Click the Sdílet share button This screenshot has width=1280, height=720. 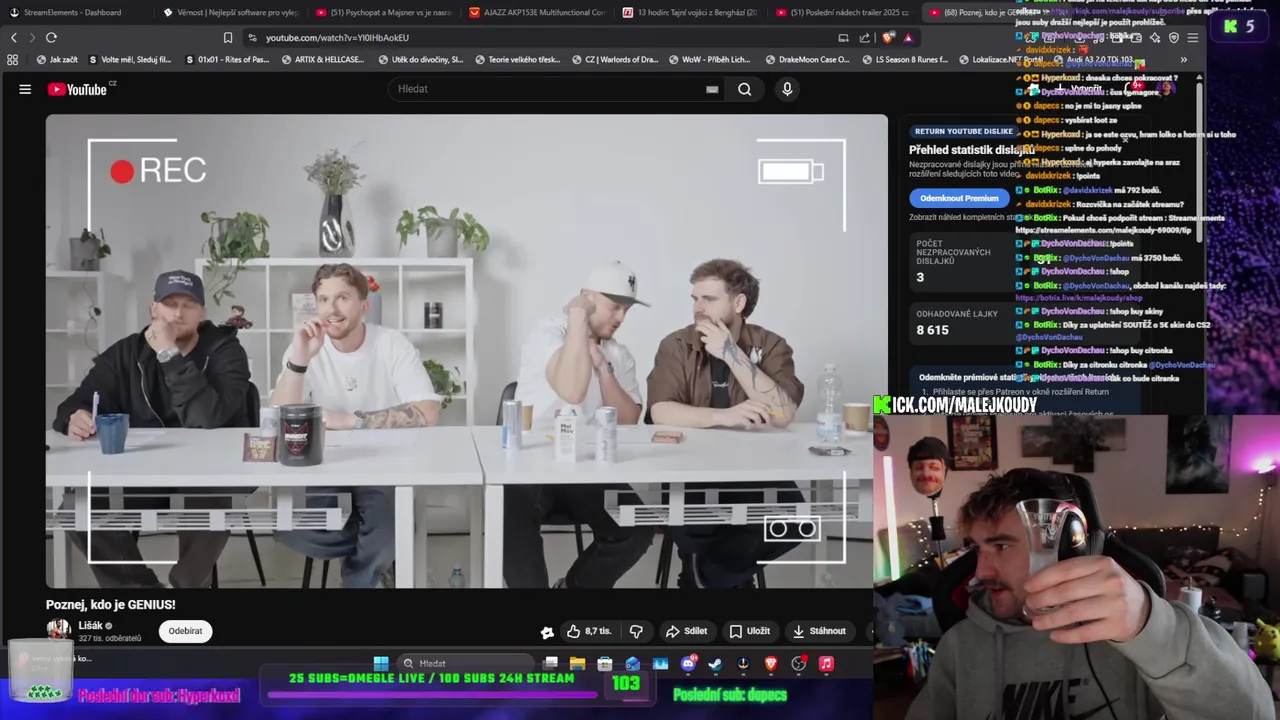(x=686, y=631)
